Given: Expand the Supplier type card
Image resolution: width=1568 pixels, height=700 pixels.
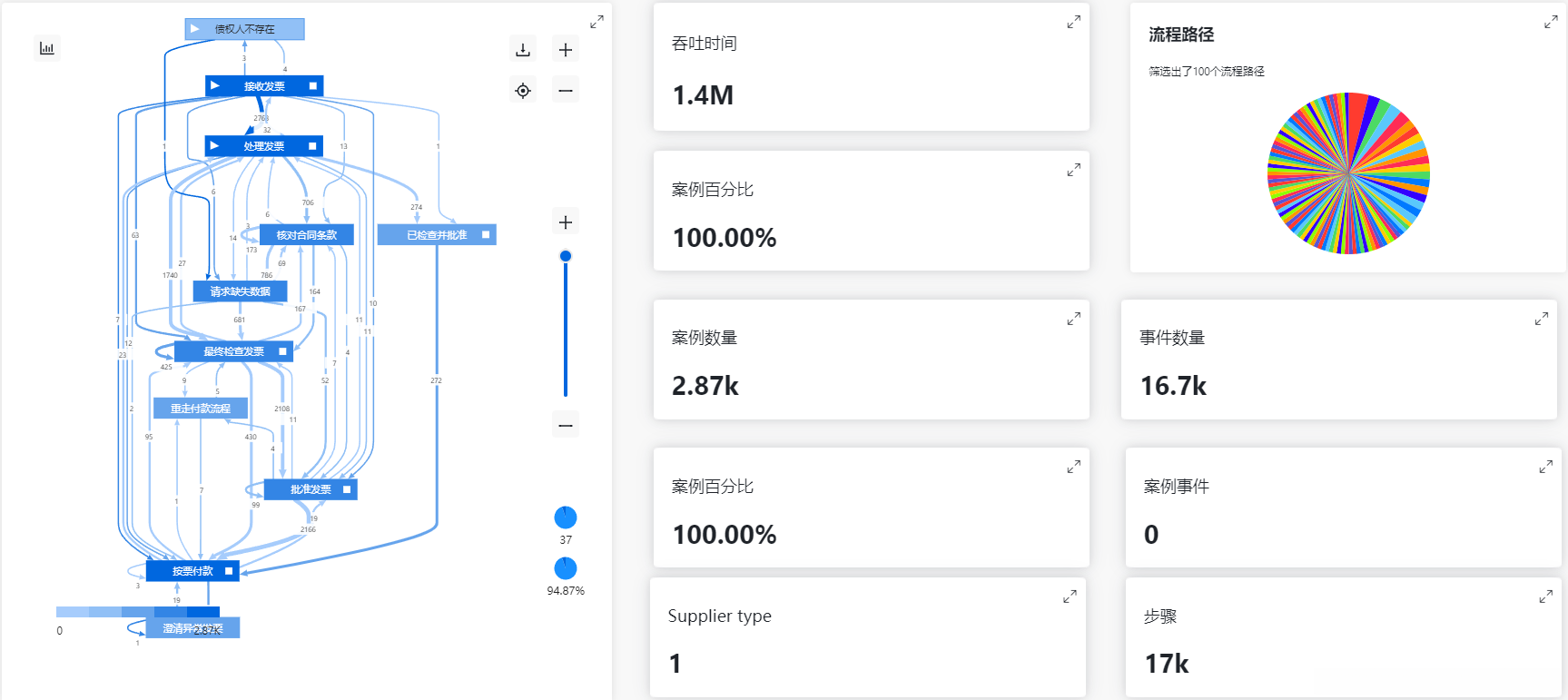Looking at the screenshot, I should pyautogui.click(x=1070, y=596).
